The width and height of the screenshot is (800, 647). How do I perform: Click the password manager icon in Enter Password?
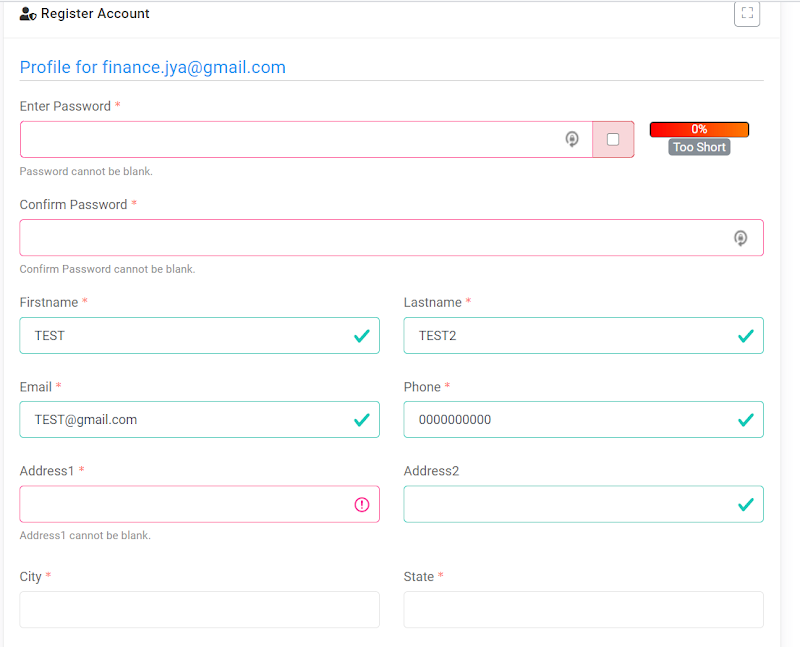[572, 139]
